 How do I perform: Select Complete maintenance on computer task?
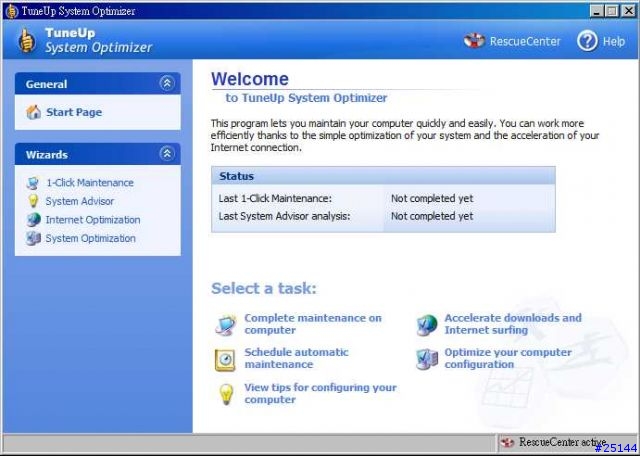tap(313, 324)
